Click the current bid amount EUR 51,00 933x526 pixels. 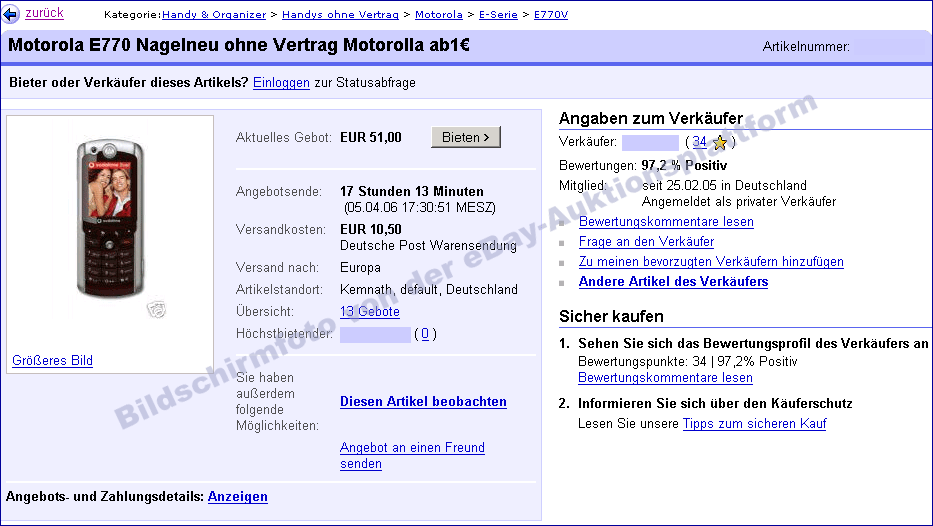(x=371, y=137)
